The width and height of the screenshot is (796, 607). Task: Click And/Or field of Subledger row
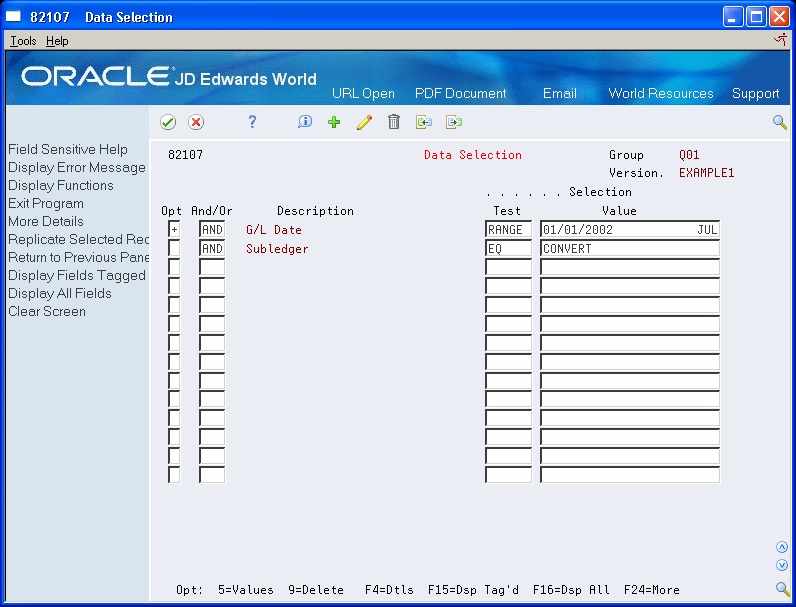(x=212, y=249)
